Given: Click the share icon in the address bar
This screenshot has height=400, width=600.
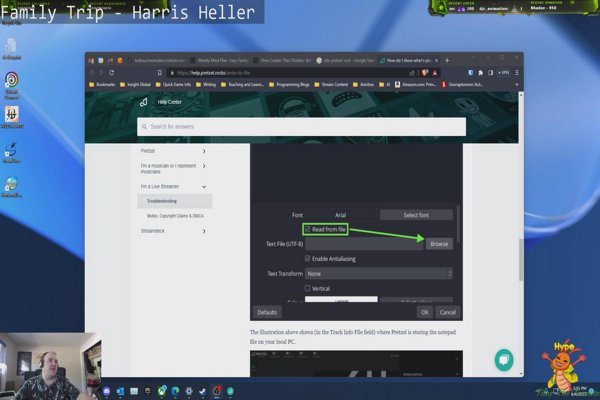Looking at the screenshot, I should pyautogui.click(x=412, y=73).
